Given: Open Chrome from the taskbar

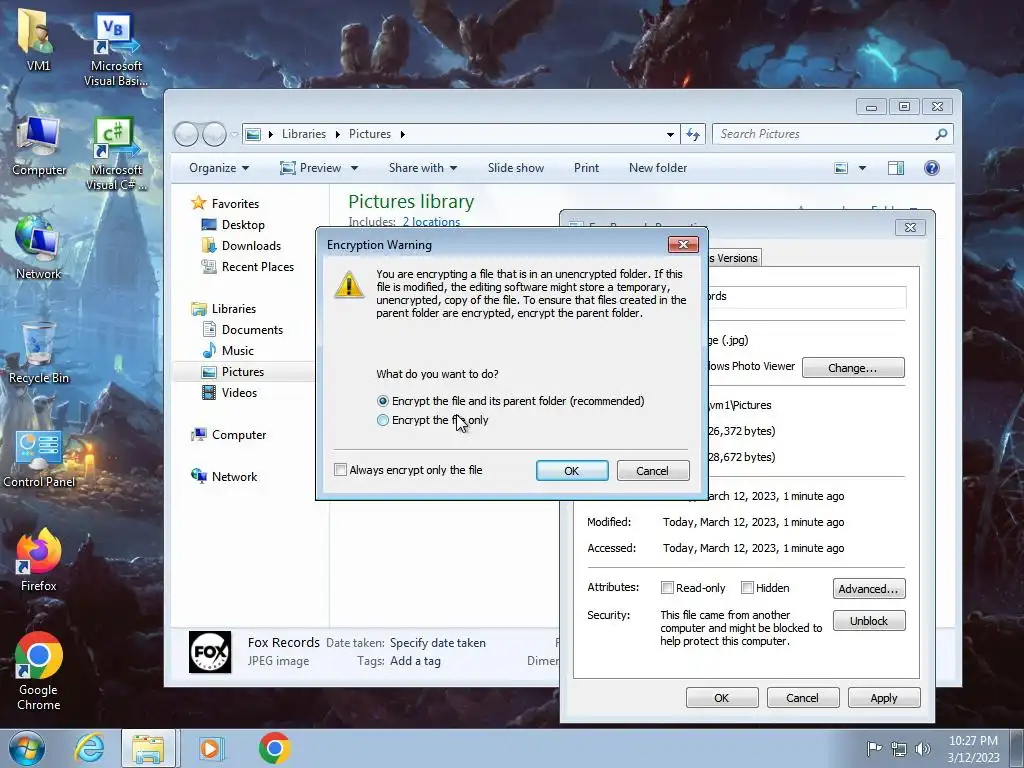Looking at the screenshot, I should pyautogui.click(x=274, y=748).
